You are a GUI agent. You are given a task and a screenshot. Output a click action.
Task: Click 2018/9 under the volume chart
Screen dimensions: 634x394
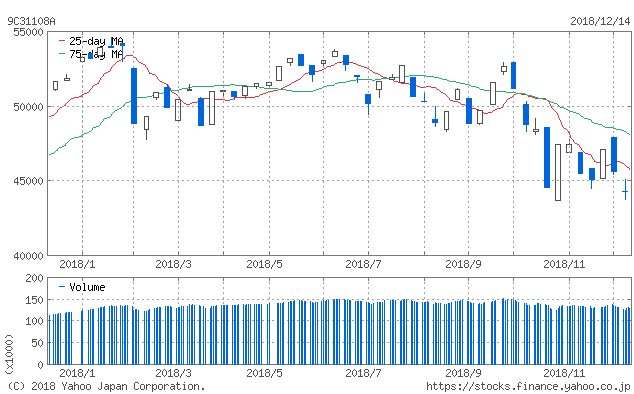pos(463,373)
